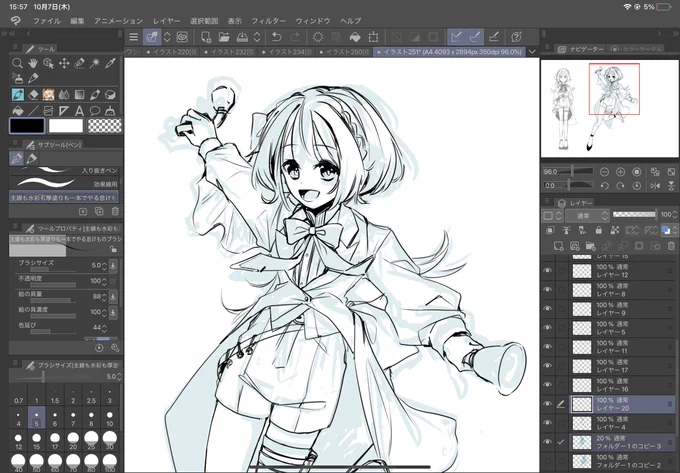Tick the checkbox beside レイヤー 5
The image size is (680, 473).
click(x=562, y=327)
